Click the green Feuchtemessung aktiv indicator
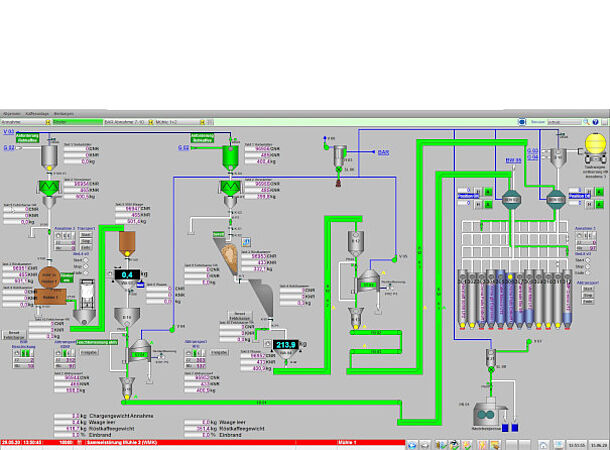The image size is (610, 450). click(97, 343)
